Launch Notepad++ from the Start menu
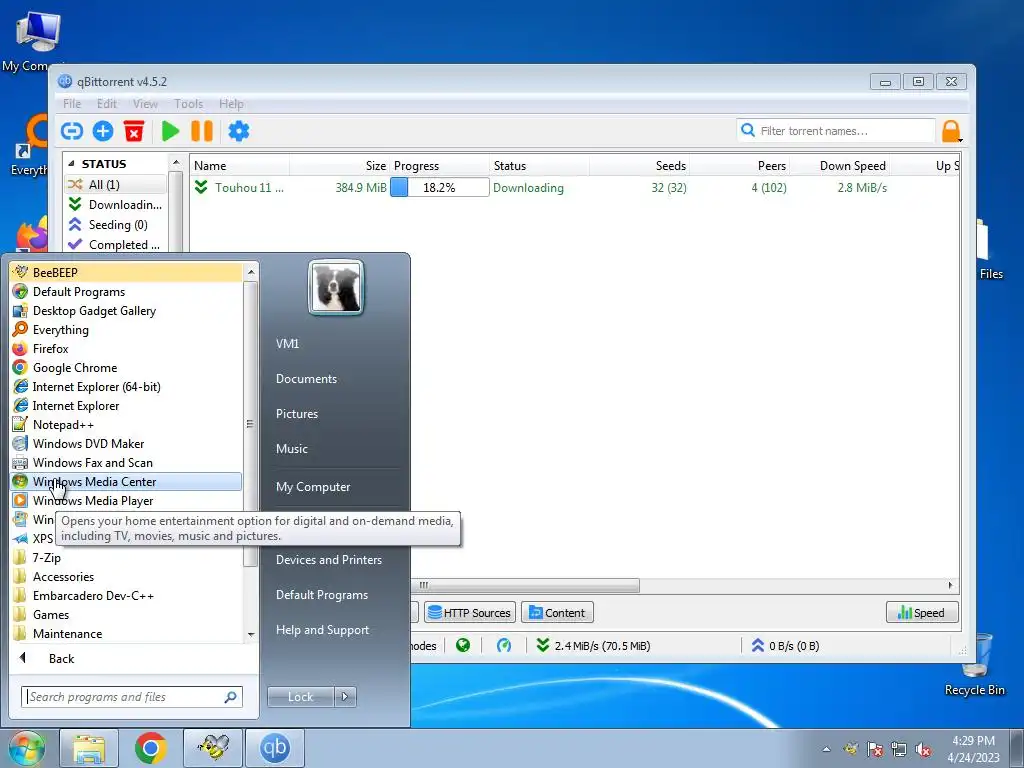 coord(126,424)
